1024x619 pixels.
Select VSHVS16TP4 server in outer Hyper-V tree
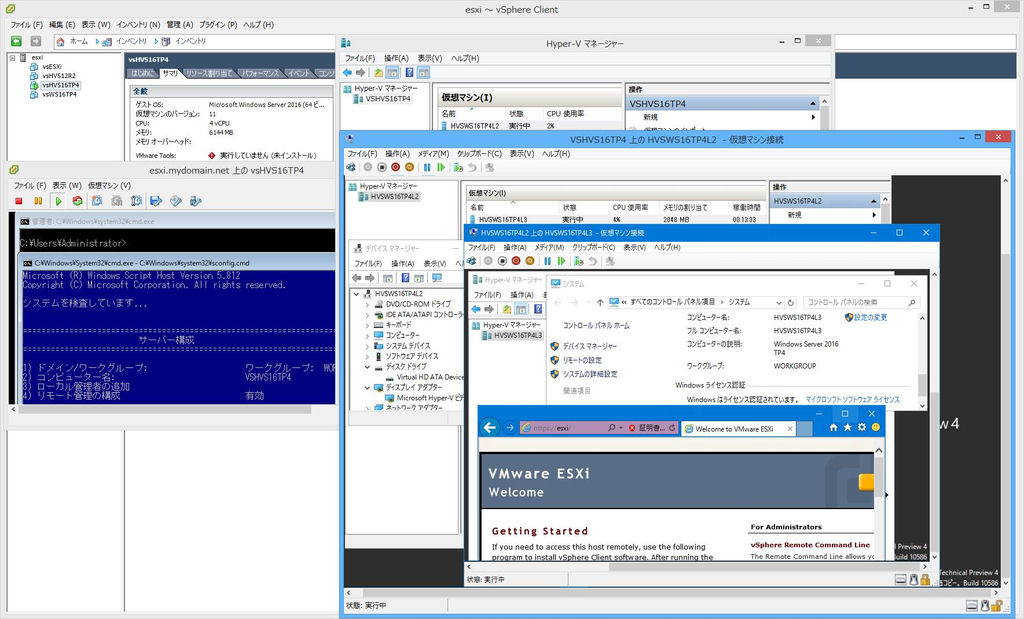click(x=388, y=99)
